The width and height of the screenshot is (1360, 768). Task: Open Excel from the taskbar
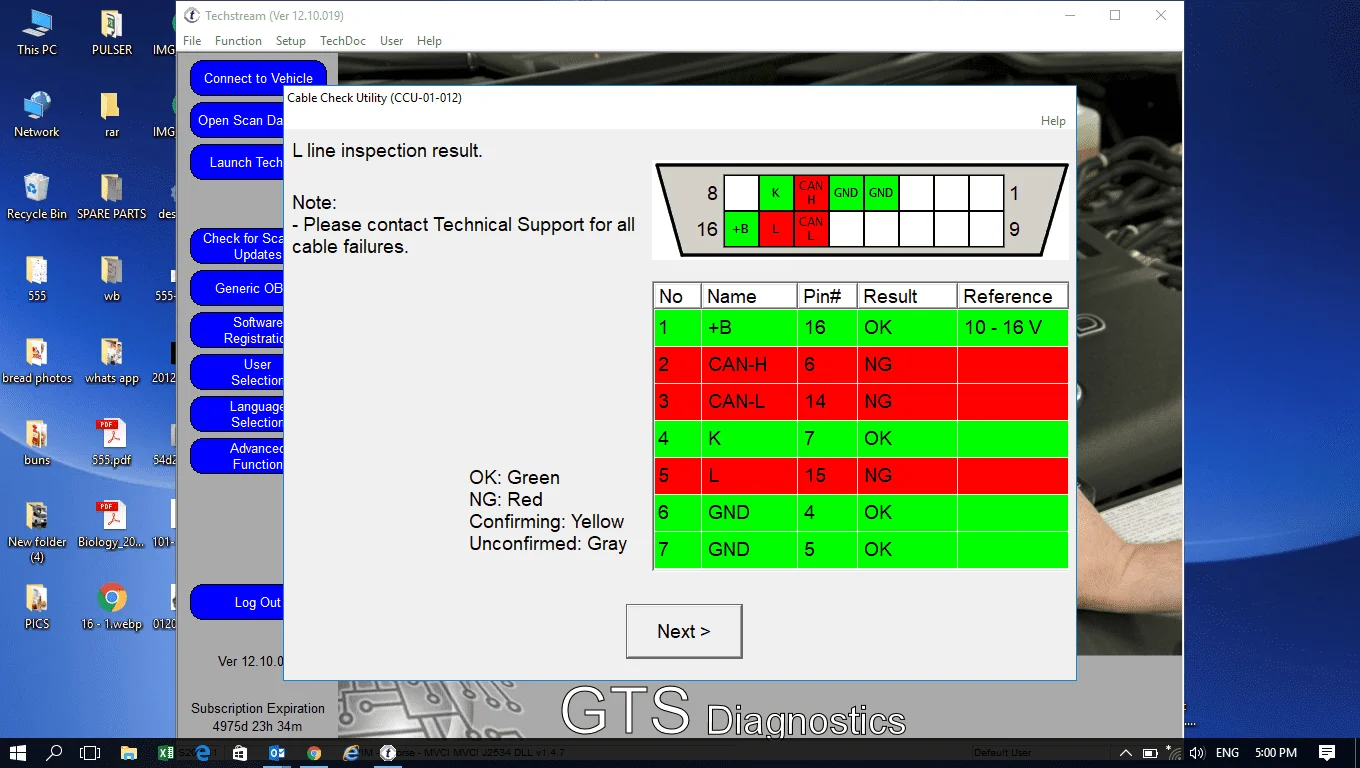[x=166, y=753]
